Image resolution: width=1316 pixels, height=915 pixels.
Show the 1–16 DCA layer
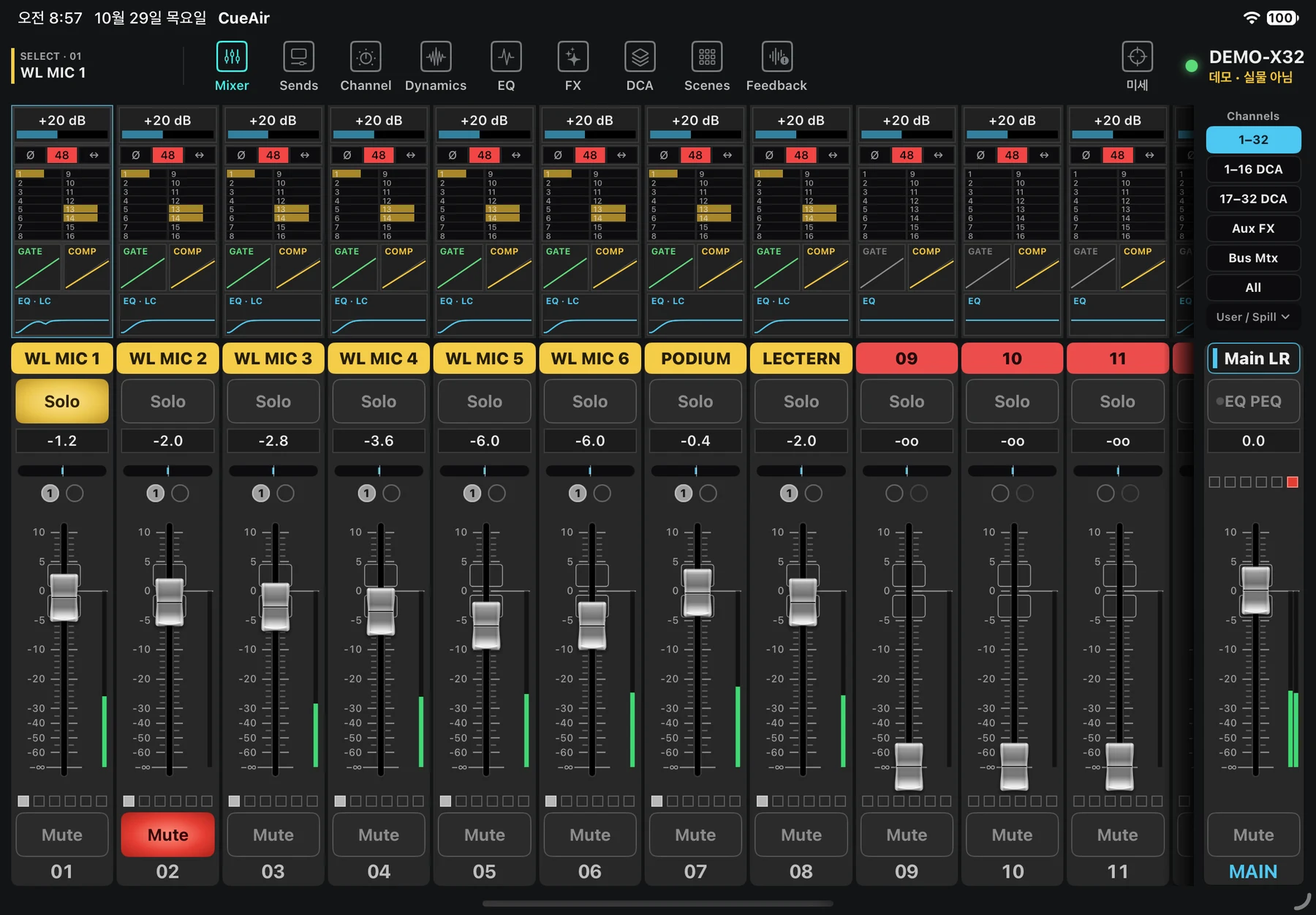tap(1253, 169)
